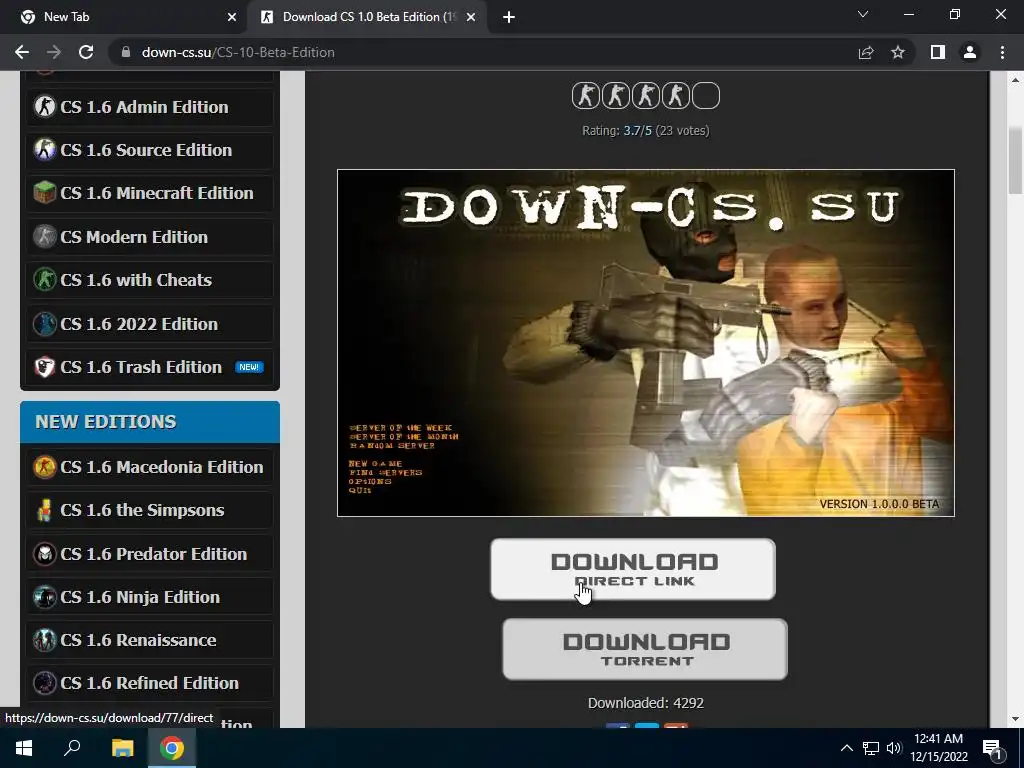Click the CS 1.6 Source Edition icon
This screenshot has width=1024, height=768.
pos(44,150)
